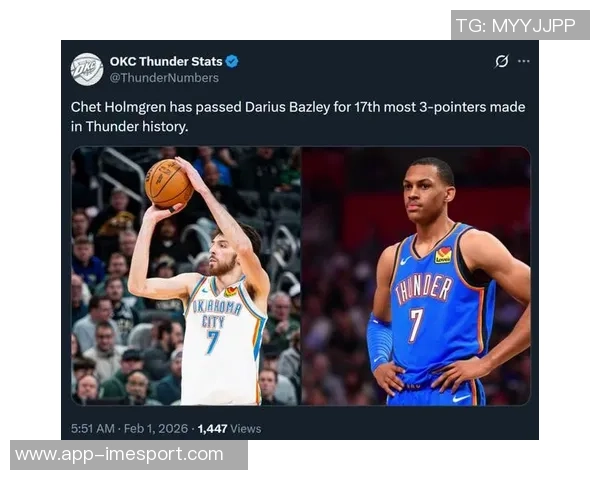This screenshot has height=480, width=600.
Task: Open the OKC Thunder Stats profile avatar
Action: [87, 69]
